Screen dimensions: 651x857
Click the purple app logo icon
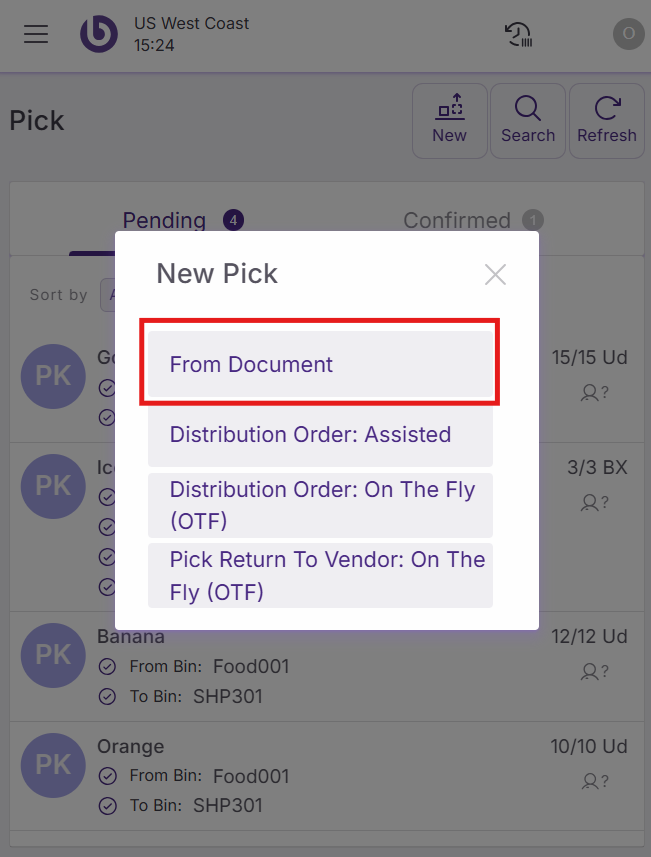[99, 34]
